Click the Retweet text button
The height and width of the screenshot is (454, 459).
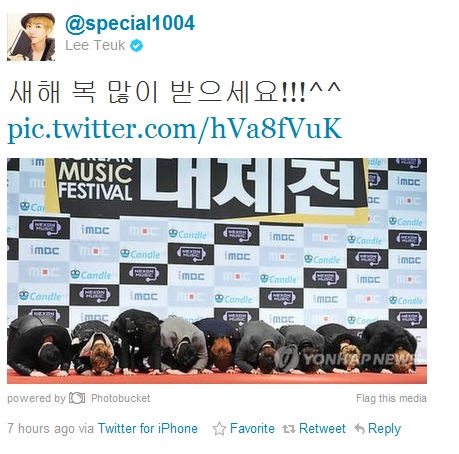322,428
